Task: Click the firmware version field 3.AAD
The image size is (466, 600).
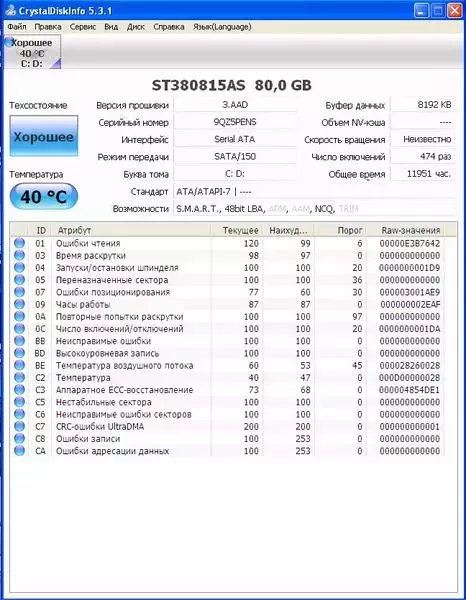Action: pos(235,105)
